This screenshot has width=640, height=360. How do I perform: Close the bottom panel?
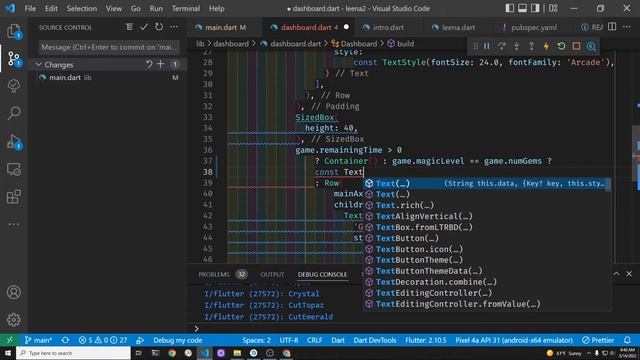pos(629,274)
